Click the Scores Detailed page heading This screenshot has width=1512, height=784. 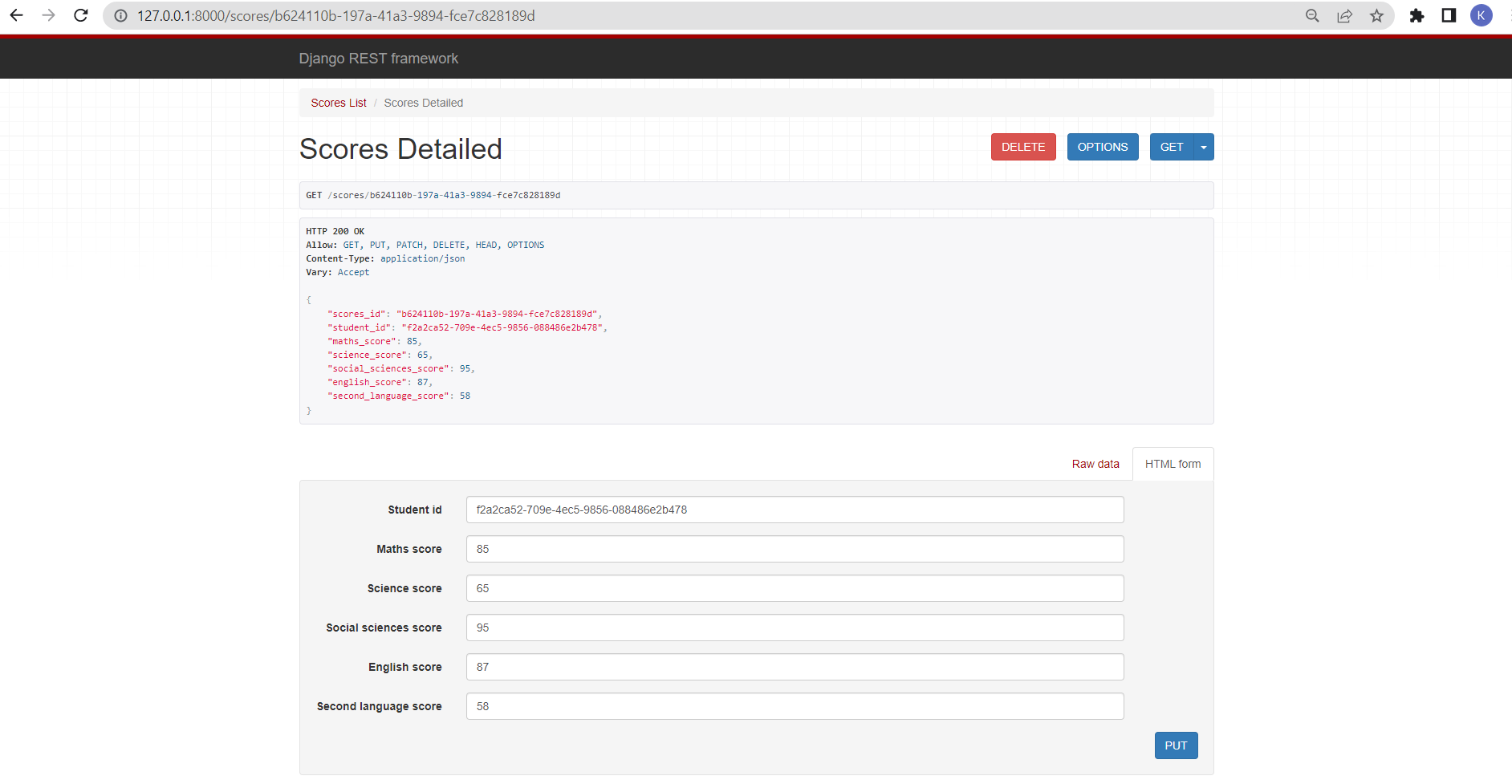pyautogui.click(x=400, y=149)
